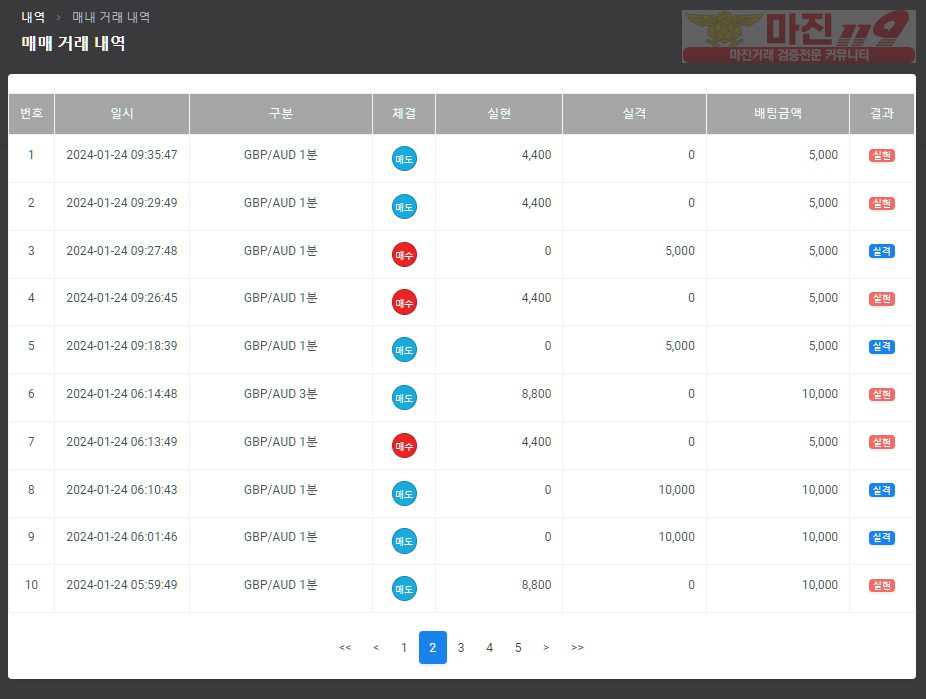This screenshot has width=926, height=699.
Task: Click the 실현 result tag in row 1
Action: pos(882,155)
